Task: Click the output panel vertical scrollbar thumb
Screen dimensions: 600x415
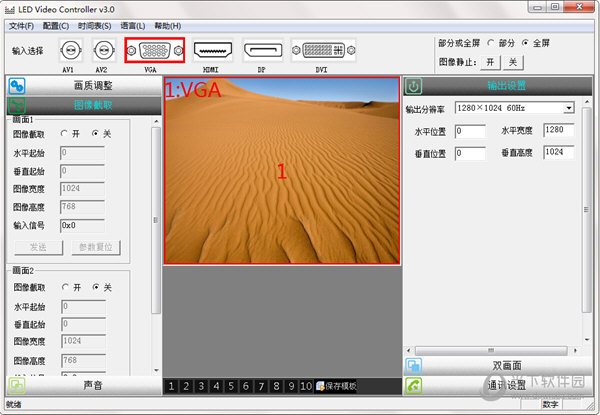Action: click(587, 210)
